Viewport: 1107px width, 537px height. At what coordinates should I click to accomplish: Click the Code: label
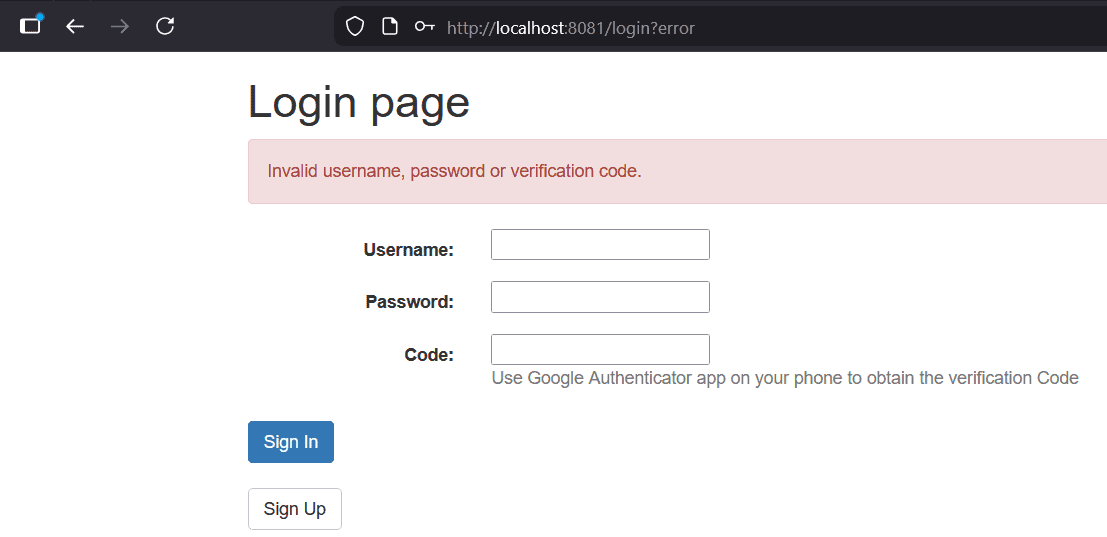pos(429,354)
